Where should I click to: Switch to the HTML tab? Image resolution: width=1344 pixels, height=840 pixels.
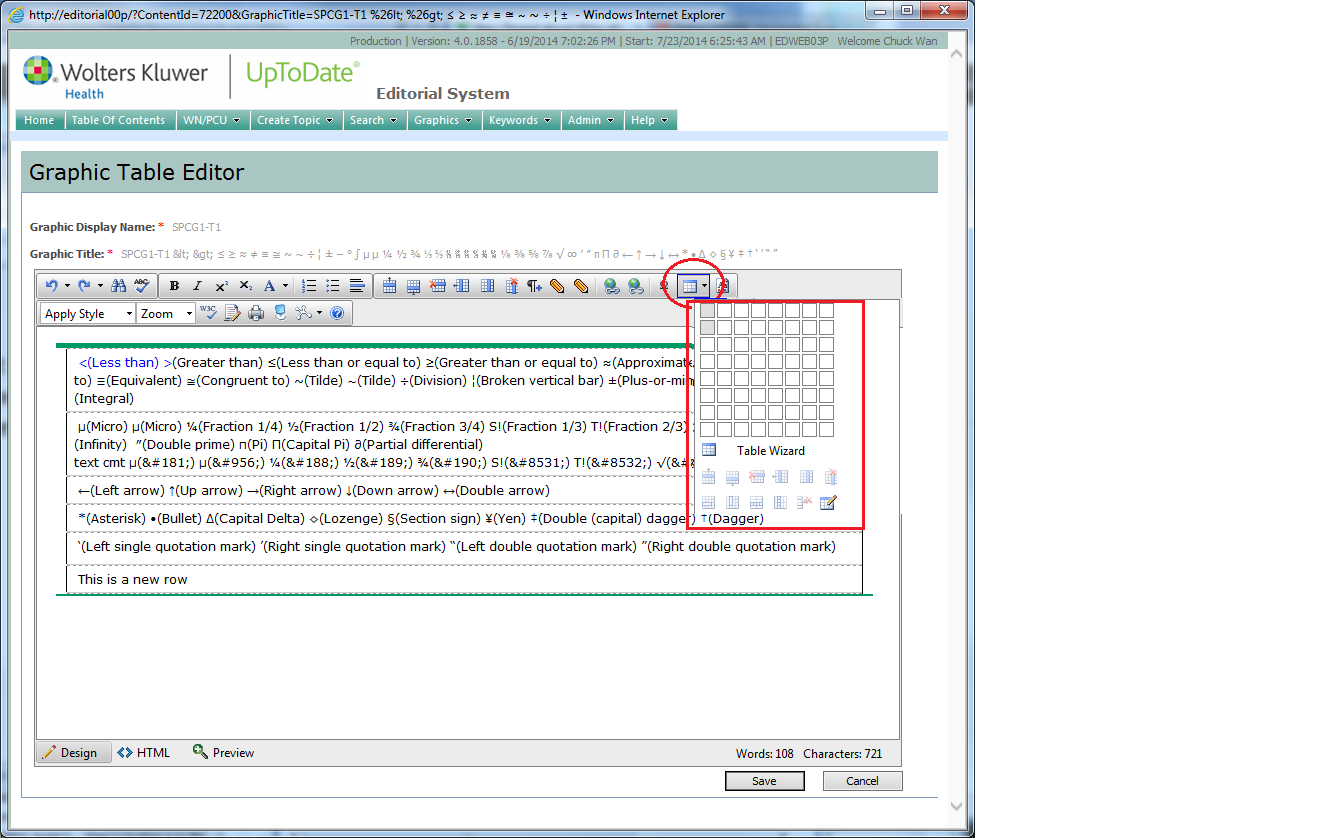pyautogui.click(x=144, y=753)
